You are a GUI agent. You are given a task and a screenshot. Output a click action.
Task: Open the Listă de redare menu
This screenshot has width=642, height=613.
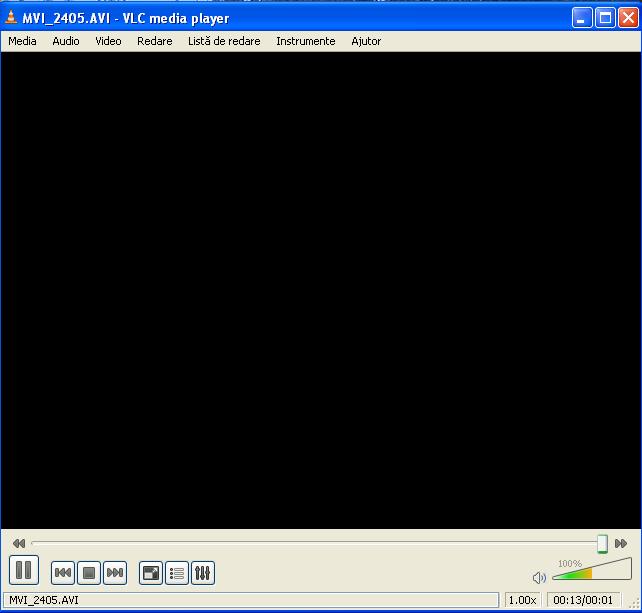224,41
